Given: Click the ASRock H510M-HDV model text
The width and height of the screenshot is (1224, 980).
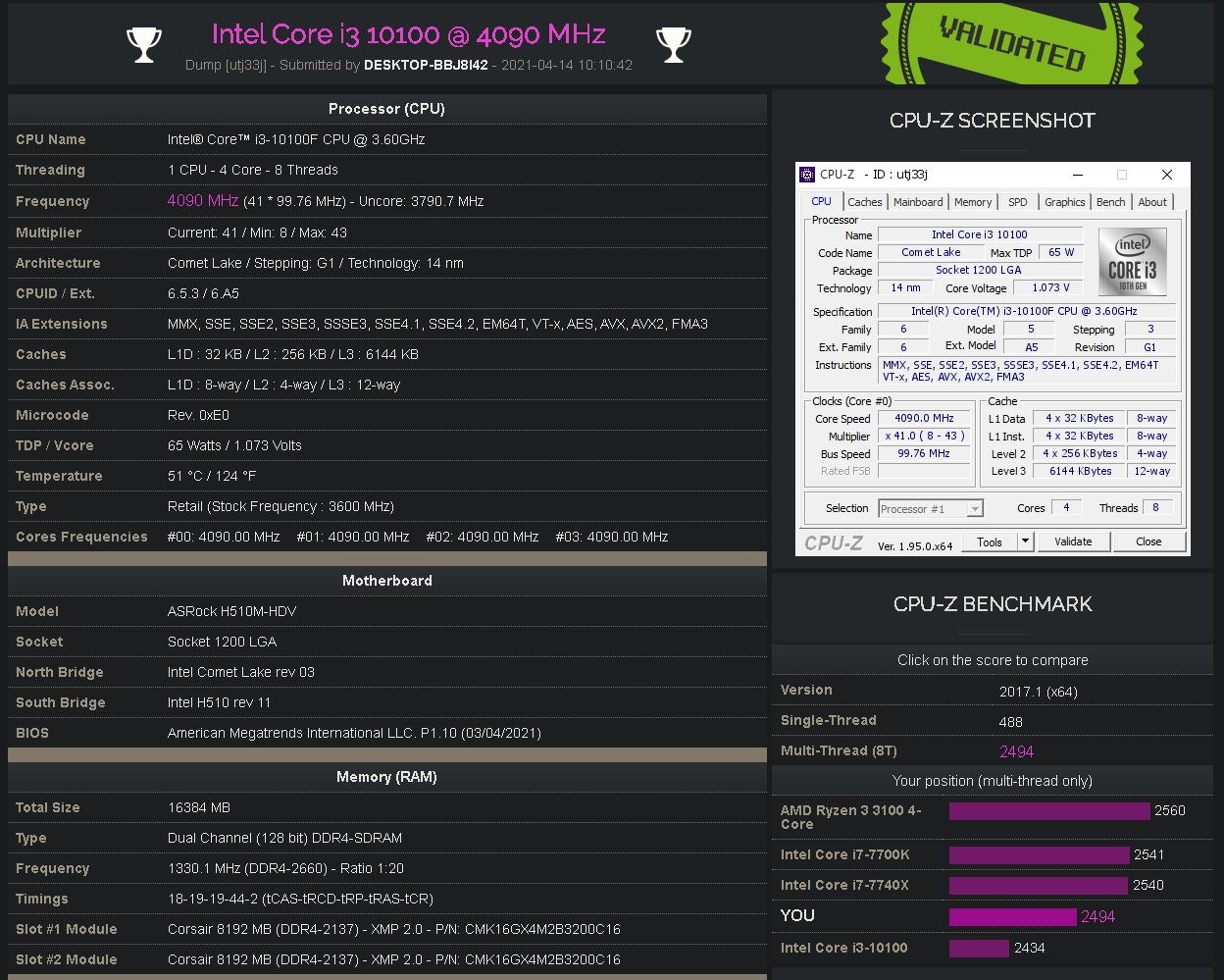Looking at the screenshot, I should 231,611.
